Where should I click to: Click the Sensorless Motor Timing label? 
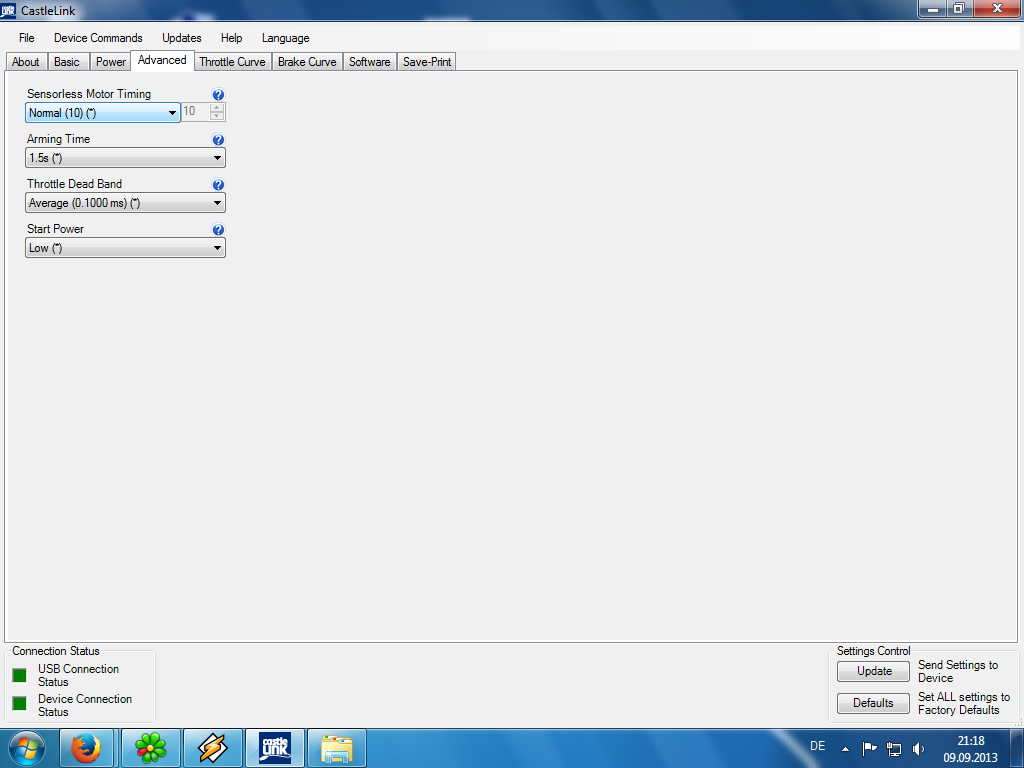point(89,94)
